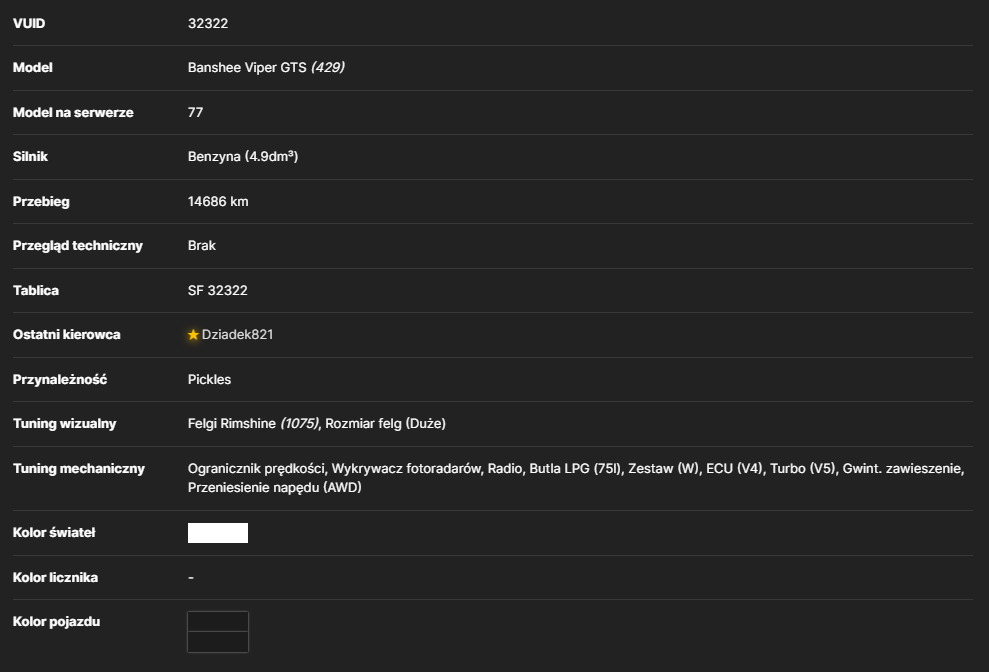989x672 pixels.
Task: Click the Pickles affiliation value
Action: (209, 380)
